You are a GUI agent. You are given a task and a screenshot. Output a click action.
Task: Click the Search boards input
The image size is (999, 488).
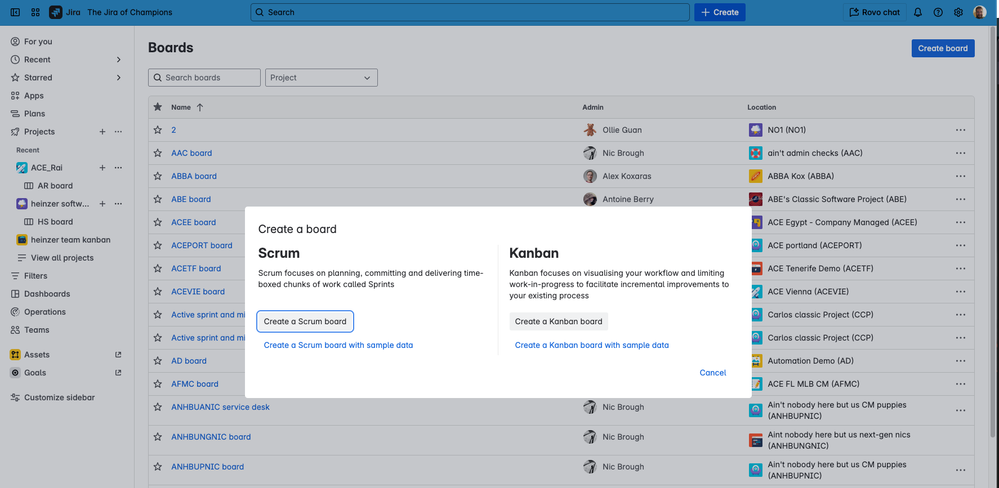(204, 78)
